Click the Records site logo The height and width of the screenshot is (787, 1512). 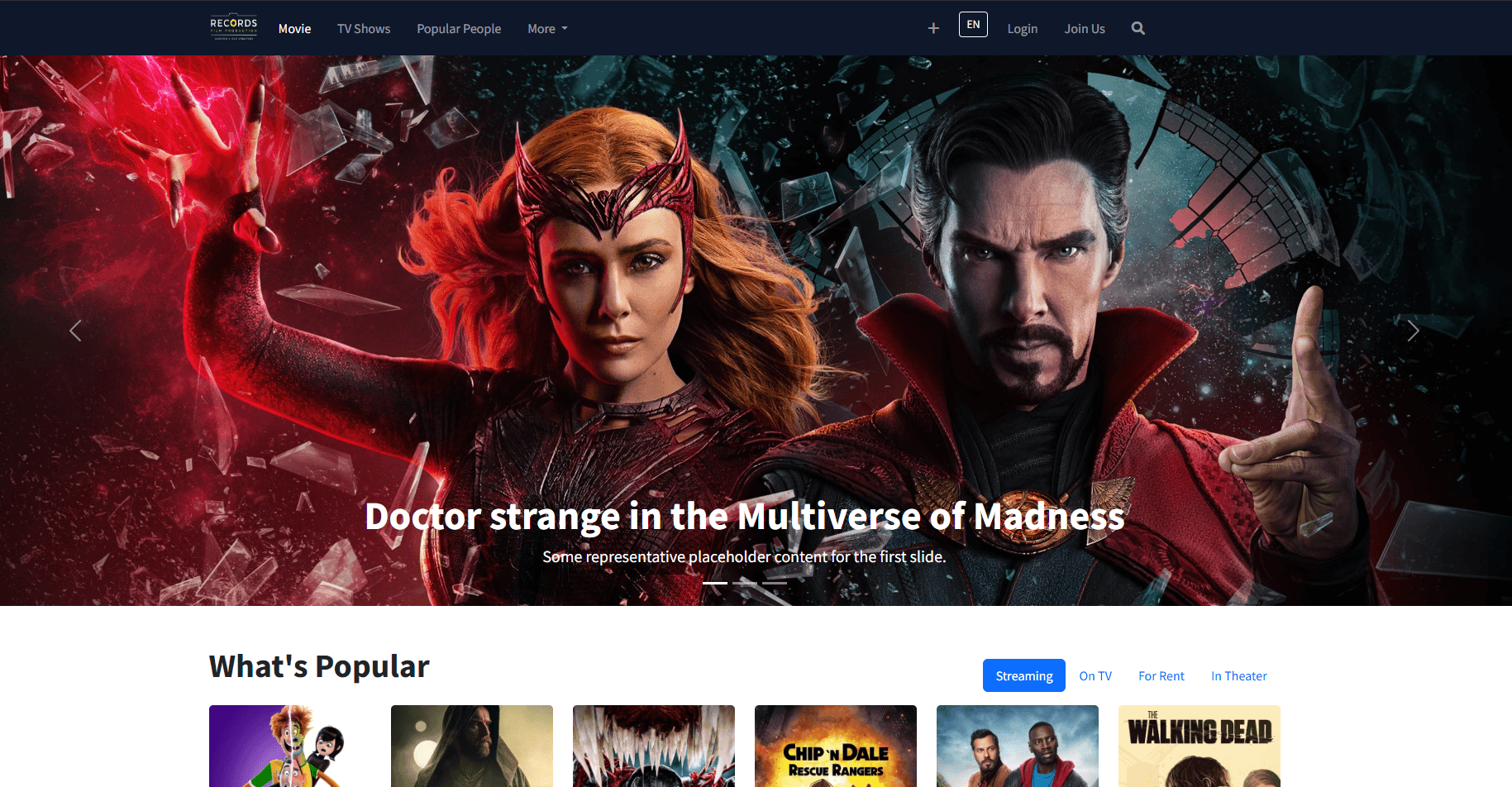click(x=233, y=28)
